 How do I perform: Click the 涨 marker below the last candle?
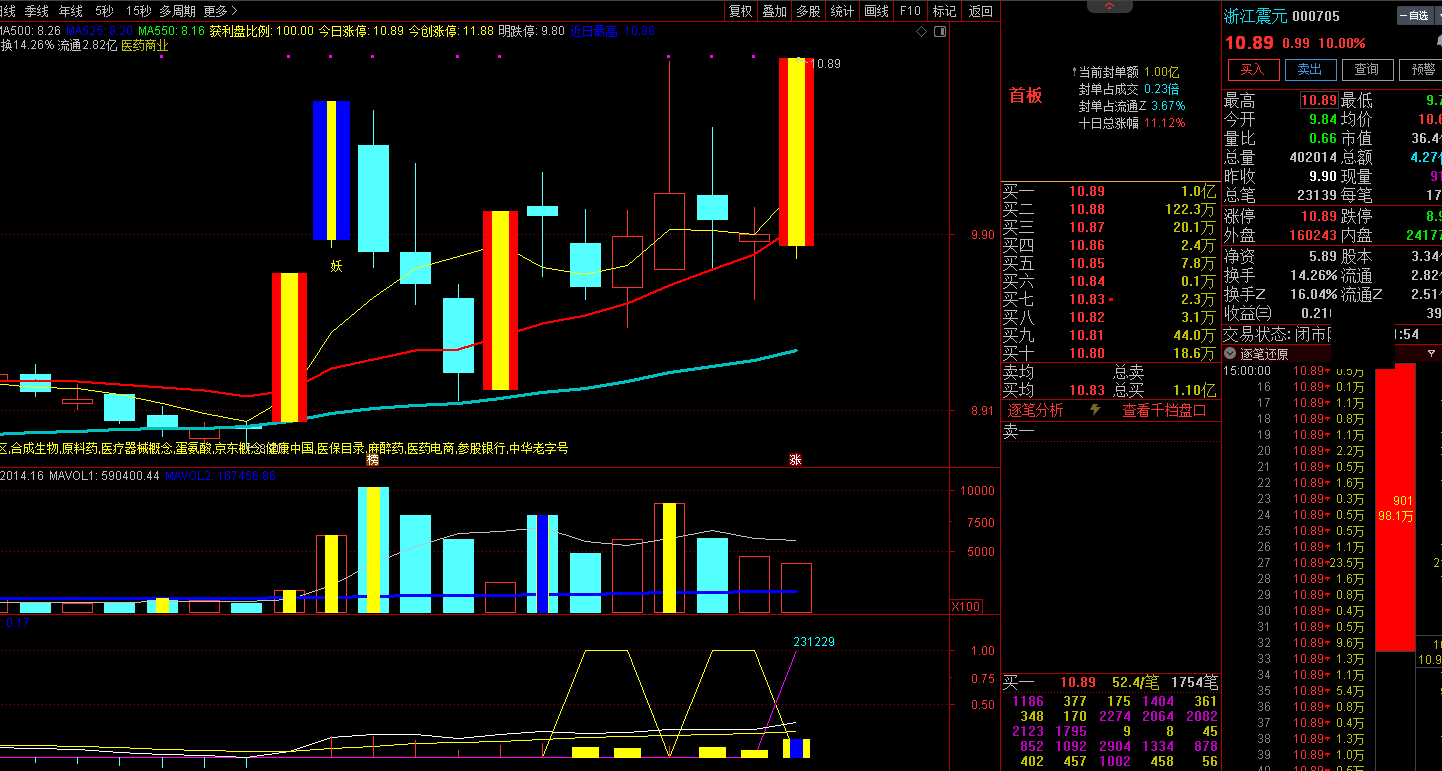(x=796, y=460)
